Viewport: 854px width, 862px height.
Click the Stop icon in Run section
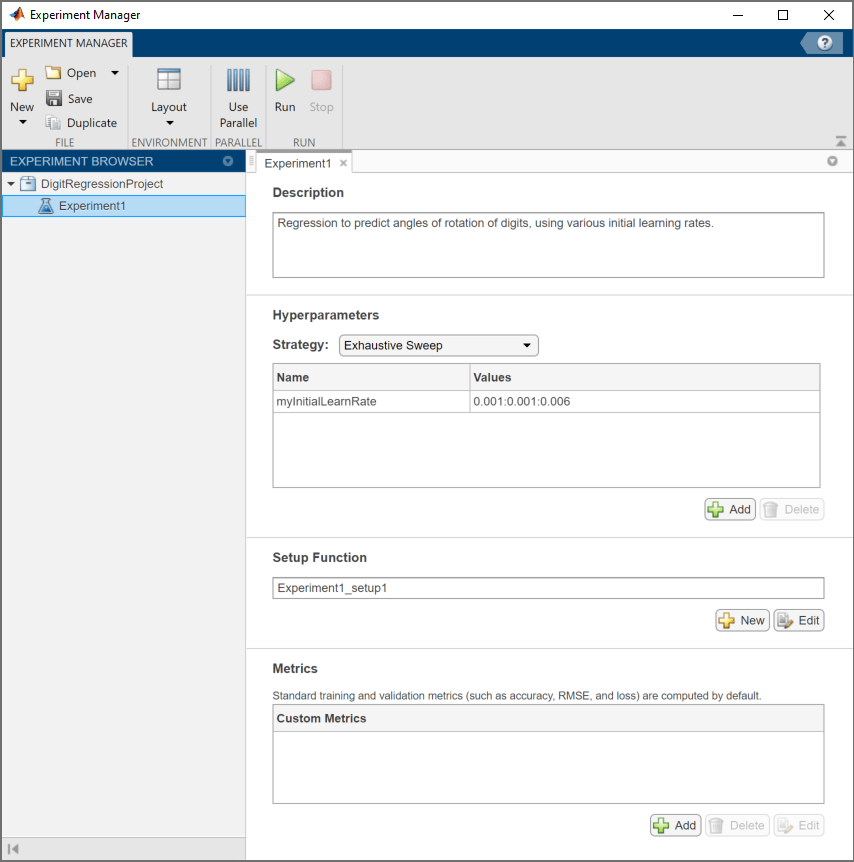click(322, 80)
